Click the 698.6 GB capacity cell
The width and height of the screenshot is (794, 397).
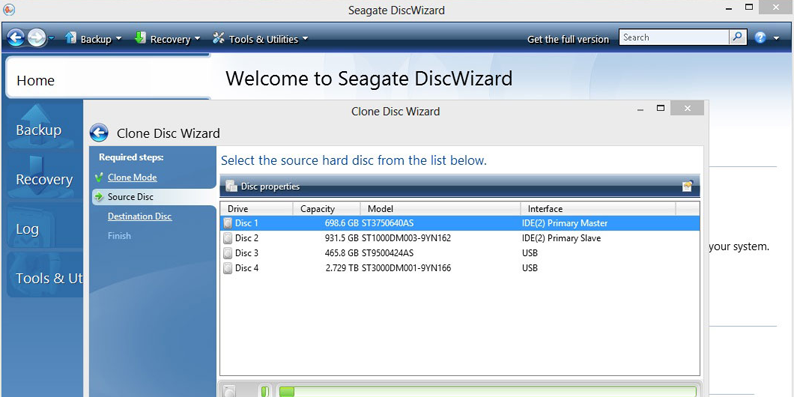click(342, 223)
